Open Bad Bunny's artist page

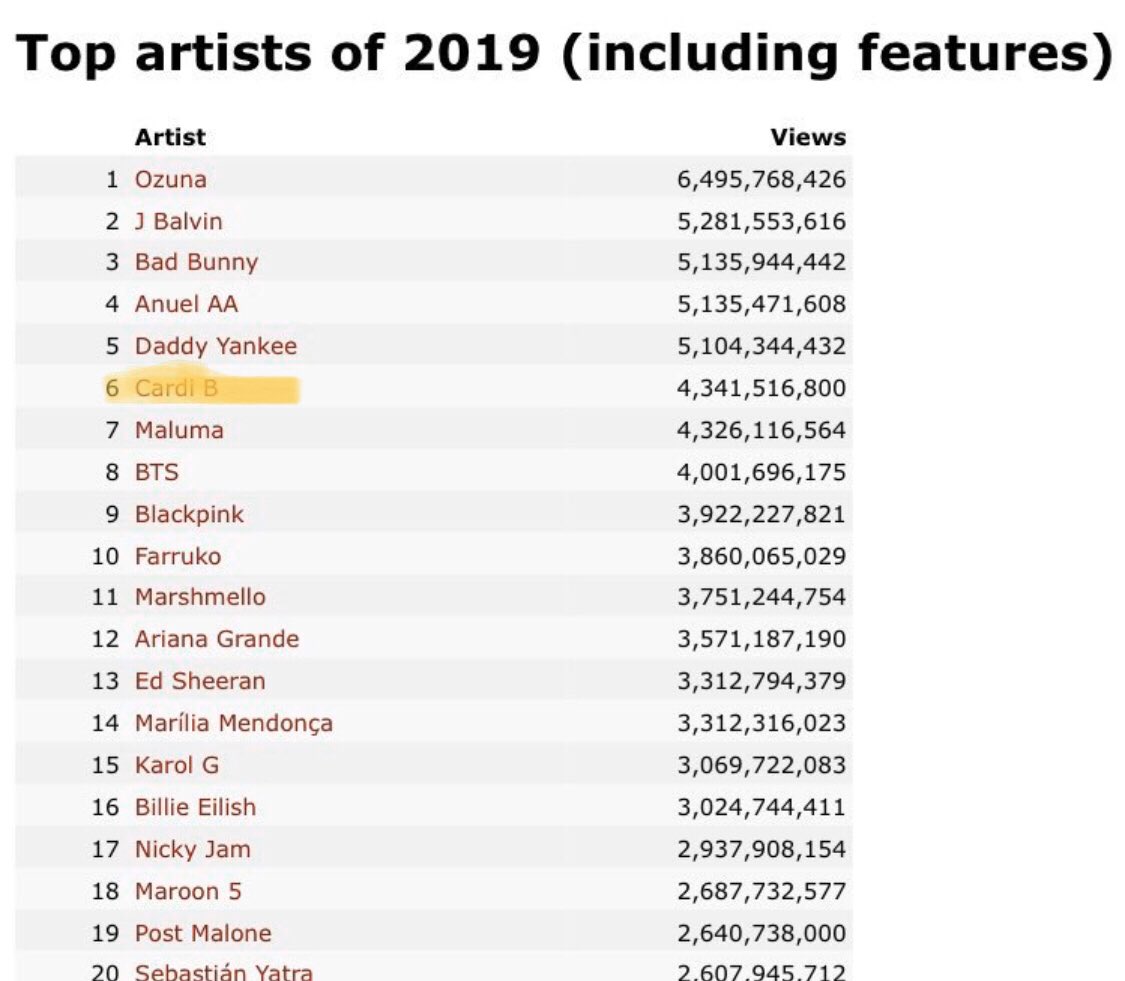point(197,263)
